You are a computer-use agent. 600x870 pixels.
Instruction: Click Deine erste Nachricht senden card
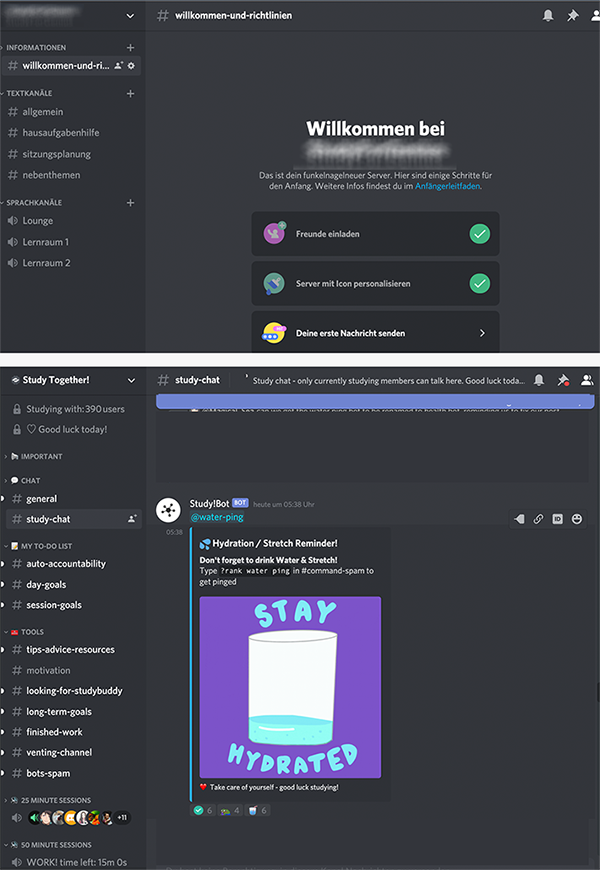tap(375, 333)
